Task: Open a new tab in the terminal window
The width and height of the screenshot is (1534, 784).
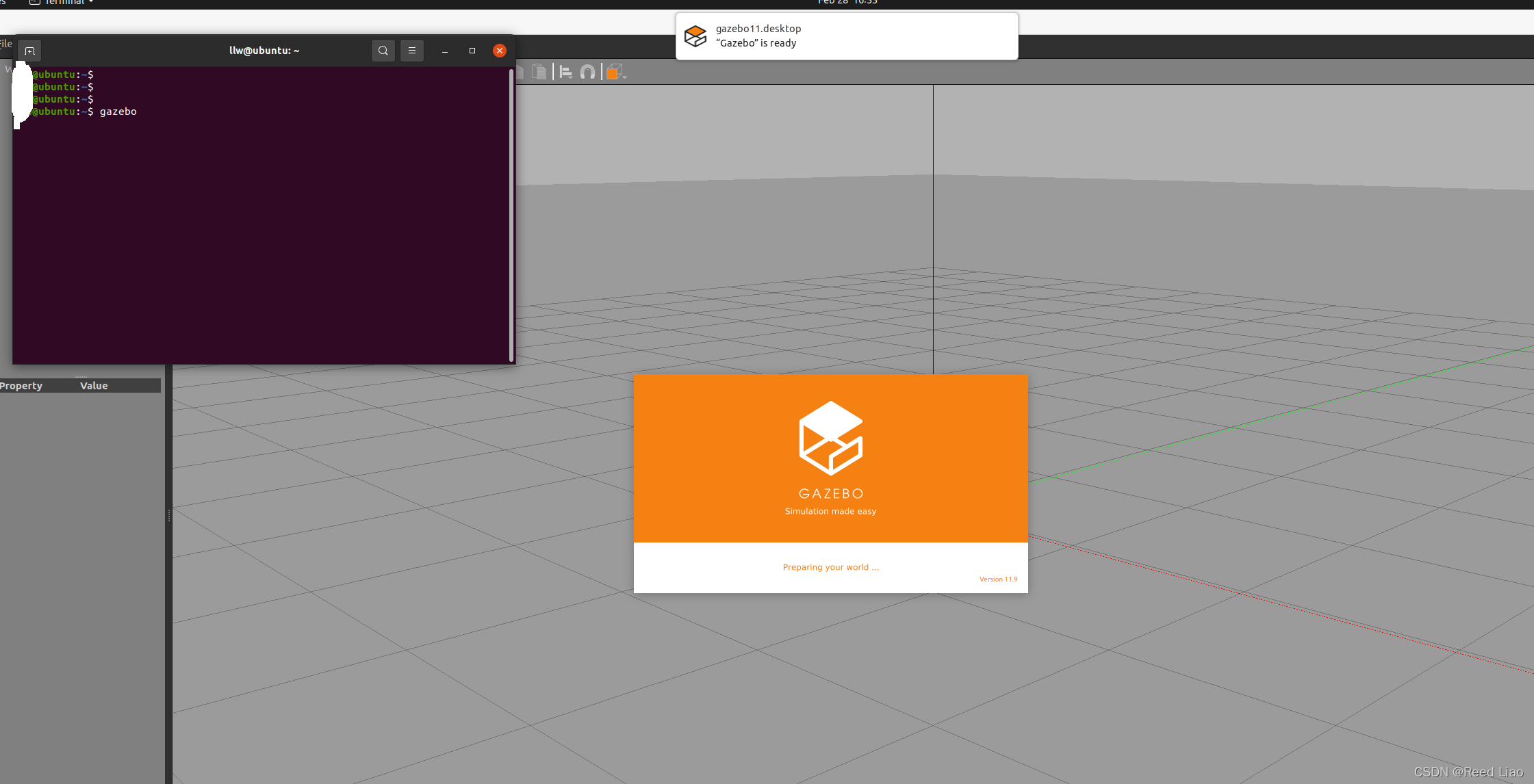Action: (29, 51)
